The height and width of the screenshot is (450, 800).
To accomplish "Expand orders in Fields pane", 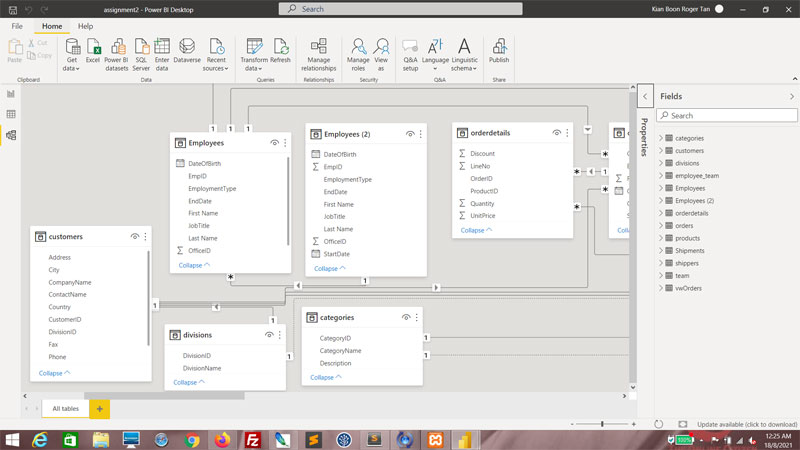I will [x=661, y=226].
